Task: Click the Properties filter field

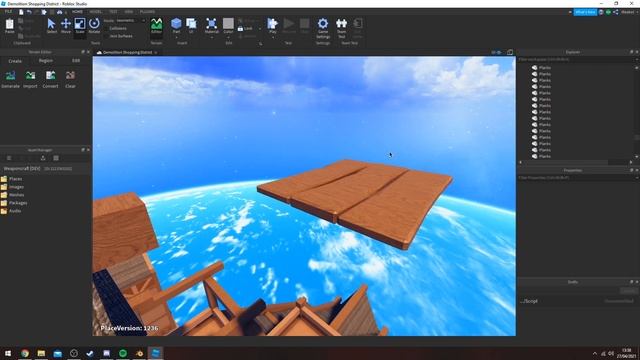Action: point(576,178)
